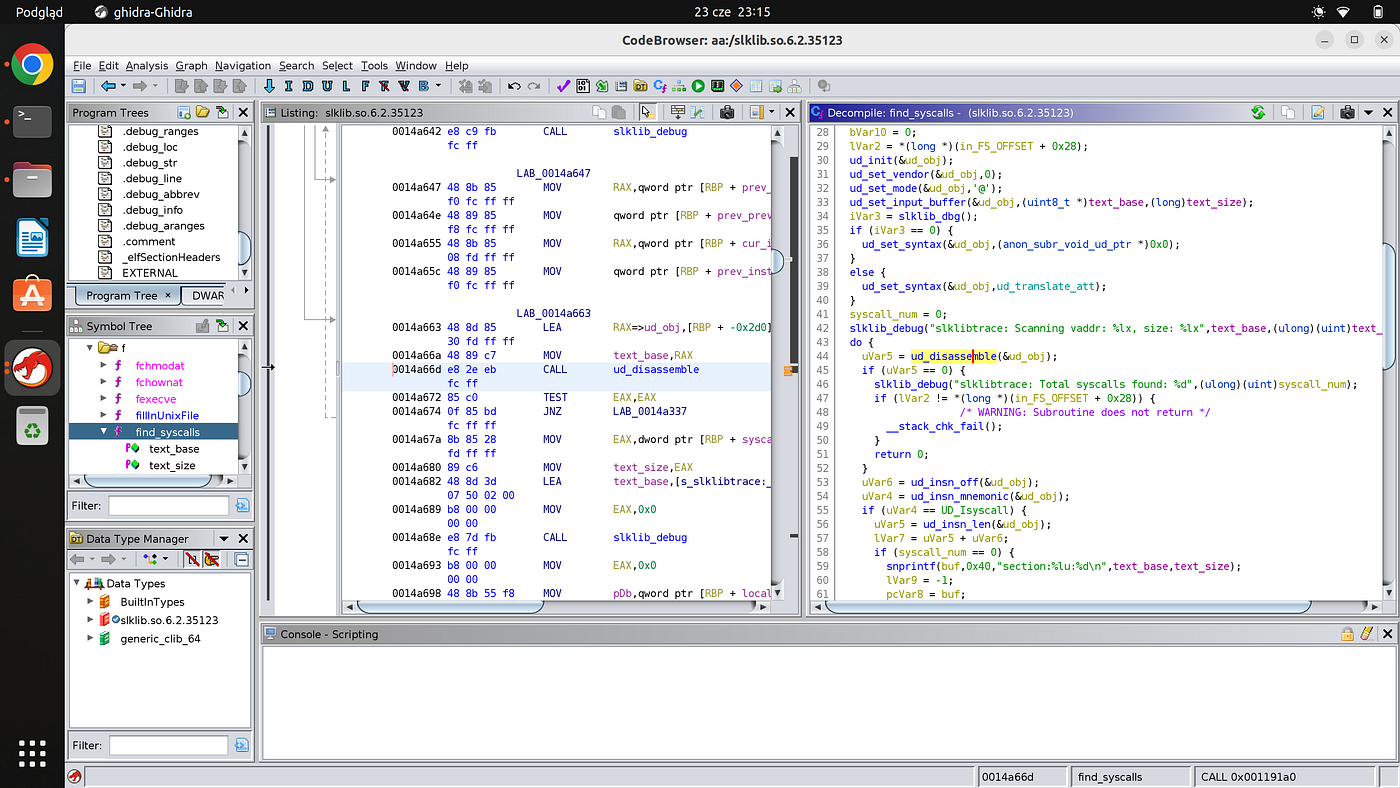The width and height of the screenshot is (1400, 788).
Task: Re-decompile using green refresh icon
Action: coord(1258,113)
